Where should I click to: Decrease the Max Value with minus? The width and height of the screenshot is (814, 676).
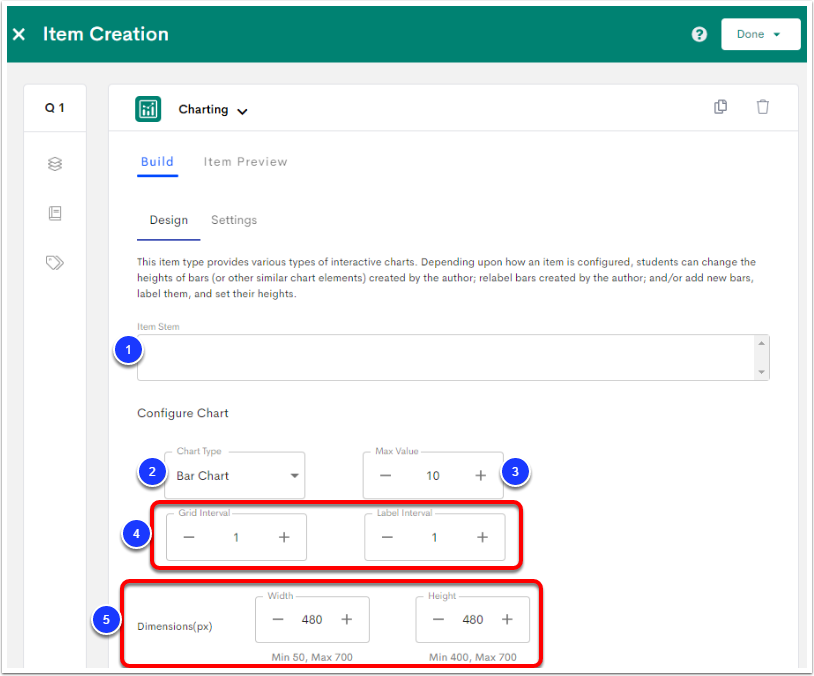(x=385, y=476)
